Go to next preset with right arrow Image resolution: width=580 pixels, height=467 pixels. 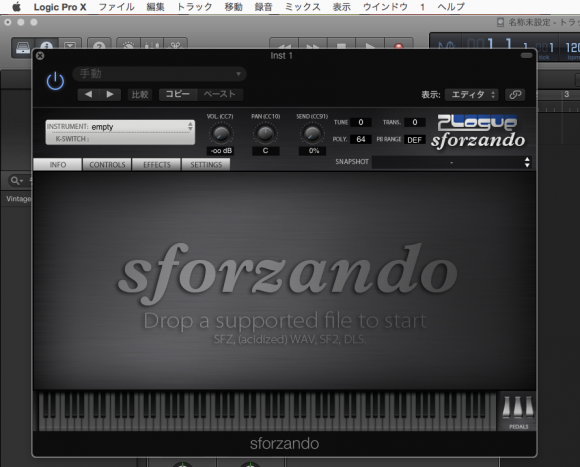110,94
